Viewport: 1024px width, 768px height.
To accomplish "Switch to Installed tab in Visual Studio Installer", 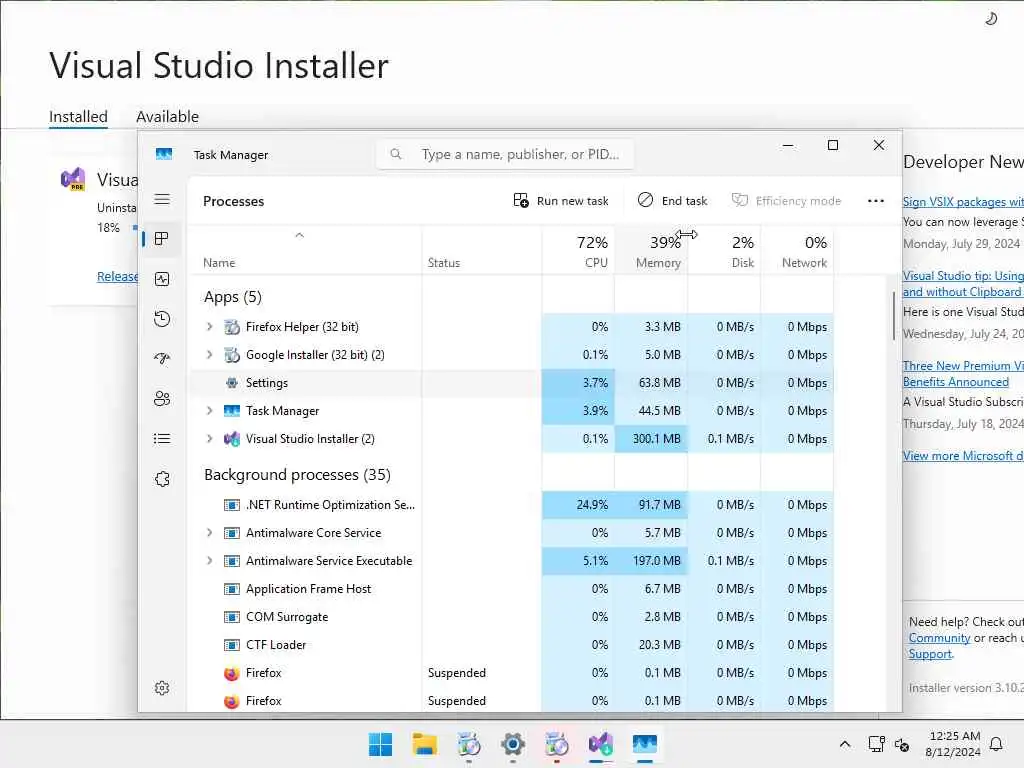I will tap(78, 117).
